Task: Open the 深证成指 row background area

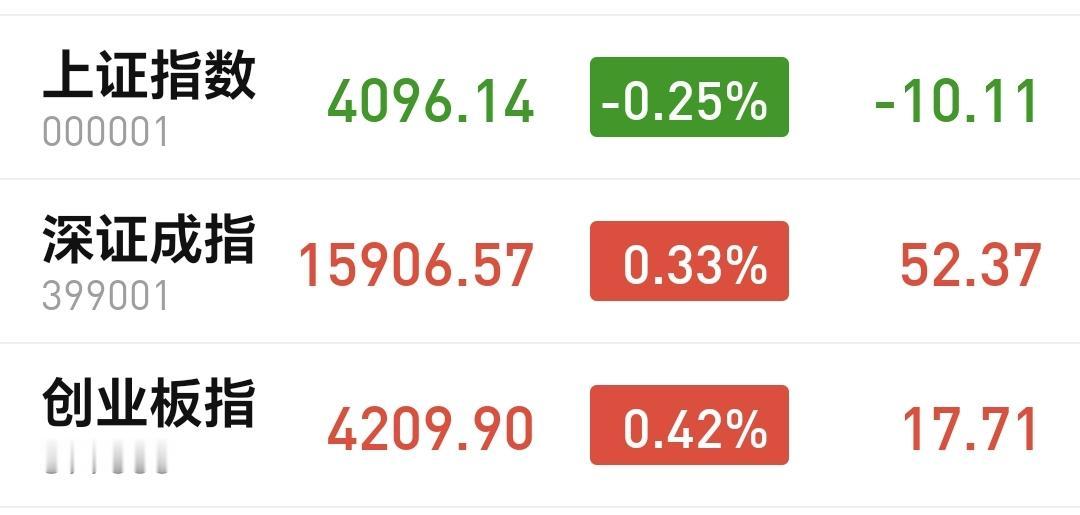Action: [540, 261]
